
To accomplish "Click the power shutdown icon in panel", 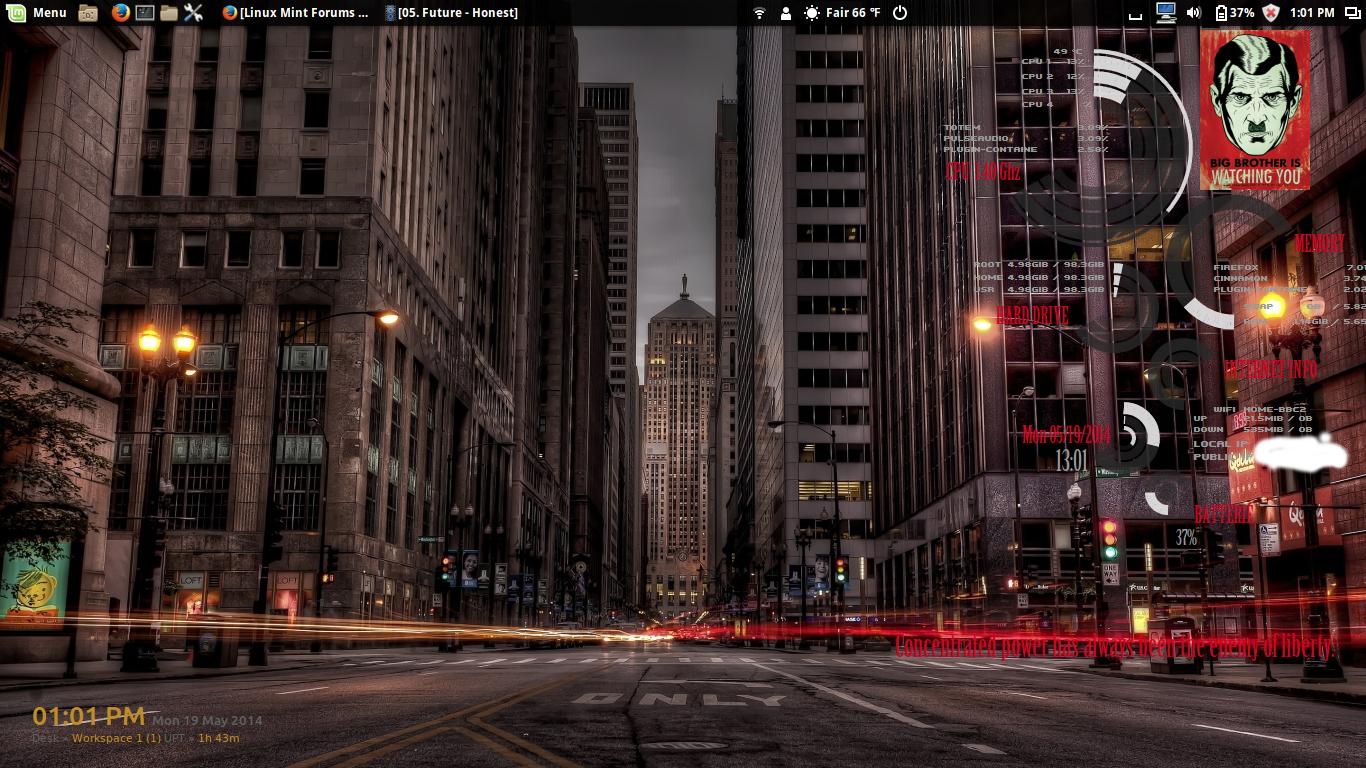I will 900,13.
